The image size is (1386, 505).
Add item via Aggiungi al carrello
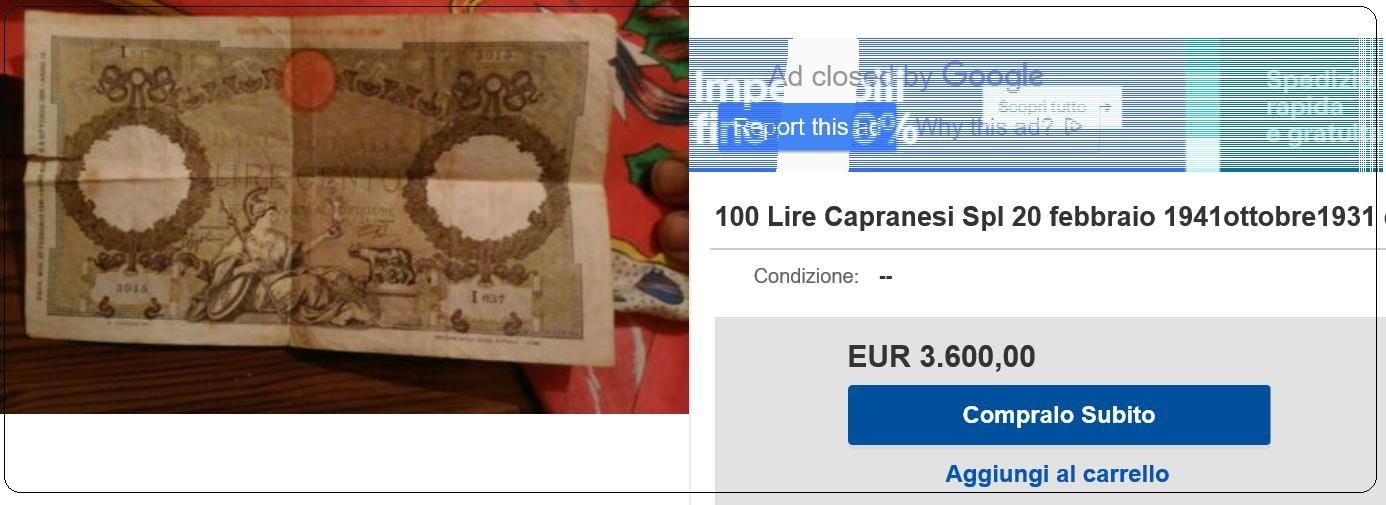tap(1057, 474)
